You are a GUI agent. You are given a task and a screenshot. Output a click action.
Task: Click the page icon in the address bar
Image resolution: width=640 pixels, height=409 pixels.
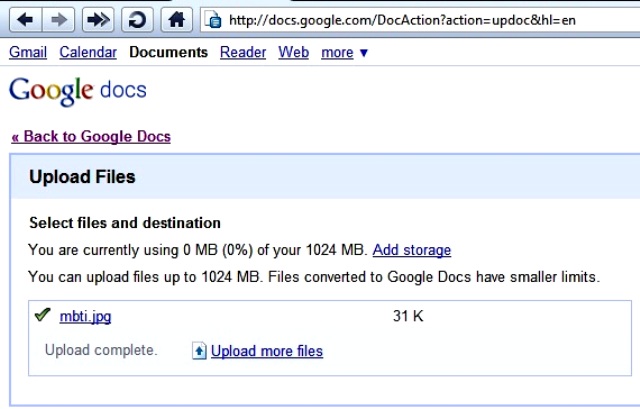click(212, 19)
